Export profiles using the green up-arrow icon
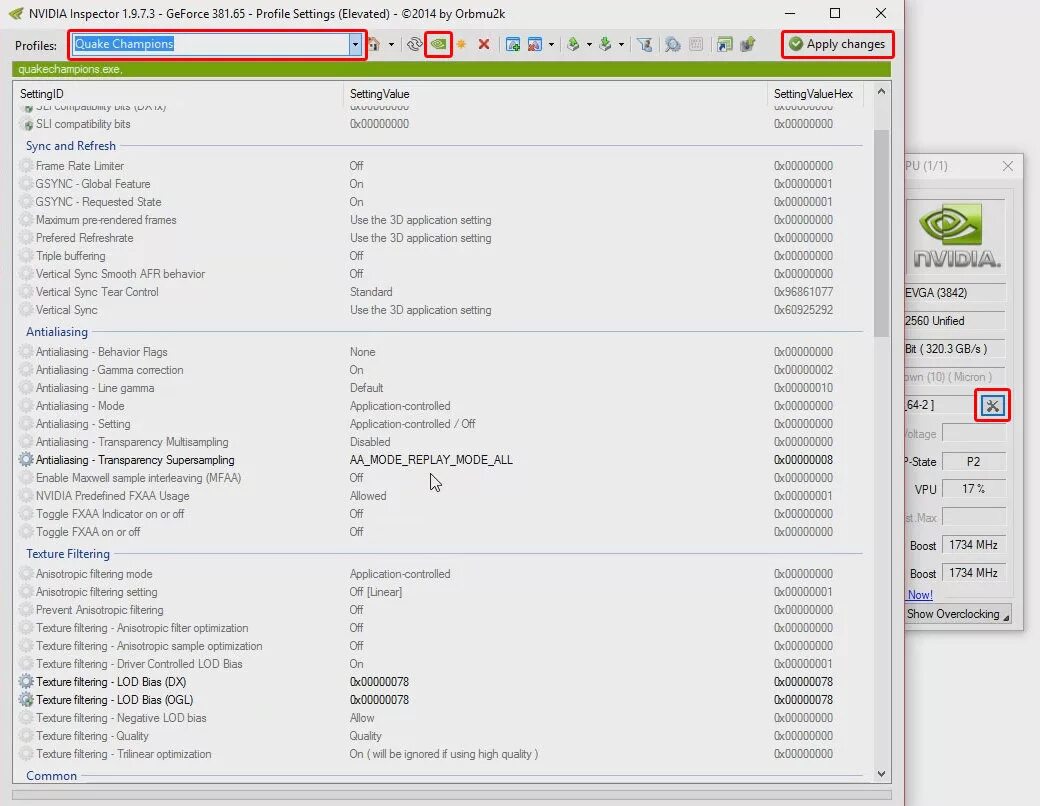1040x806 pixels. tap(573, 44)
